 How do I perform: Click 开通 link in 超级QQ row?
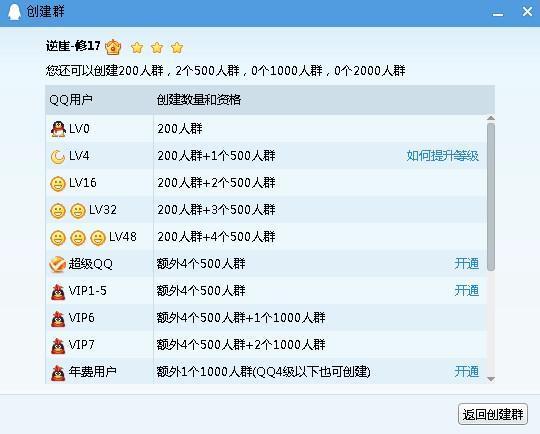(x=467, y=264)
